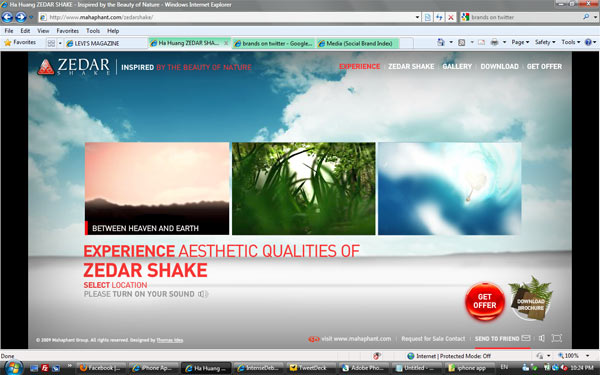Open the search provider dropdown arrow
The height and width of the screenshot is (375, 600).
(595, 17)
